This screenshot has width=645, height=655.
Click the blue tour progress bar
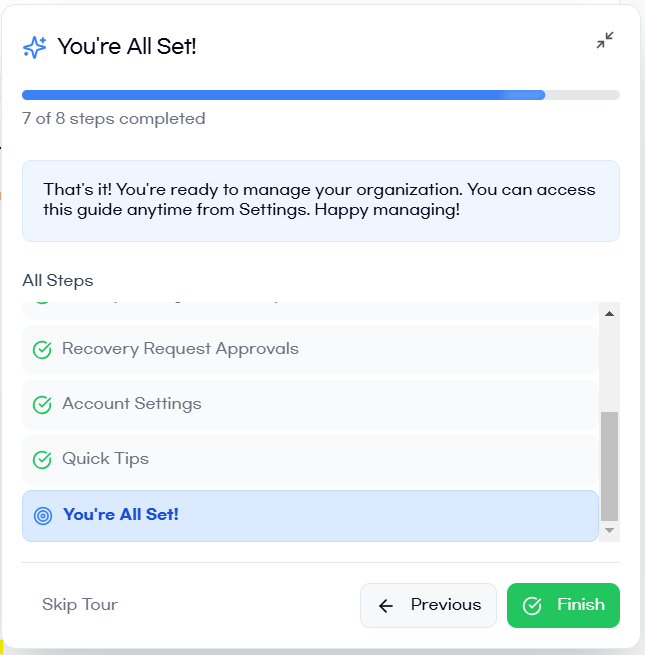pyautogui.click(x=283, y=95)
